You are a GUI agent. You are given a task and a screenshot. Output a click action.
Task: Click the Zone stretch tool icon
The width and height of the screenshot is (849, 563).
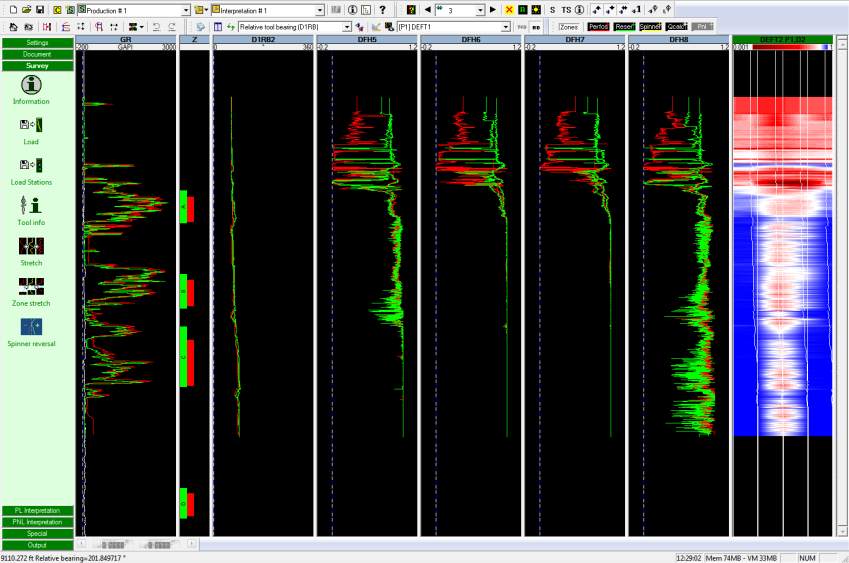point(31,286)
